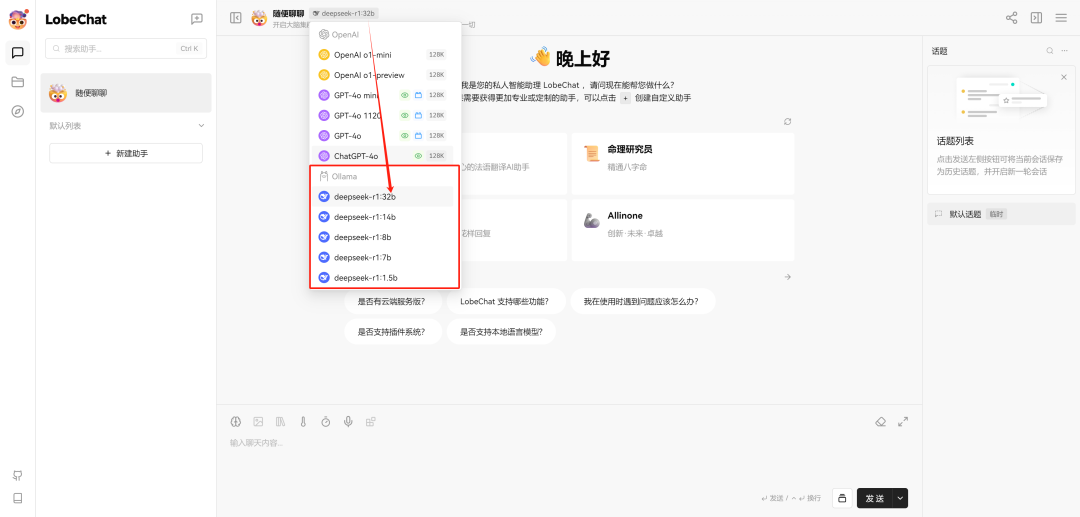This screenshot has width=1080, height=517.
Task: Click the 新建助手 button
Action: [126, 154]
